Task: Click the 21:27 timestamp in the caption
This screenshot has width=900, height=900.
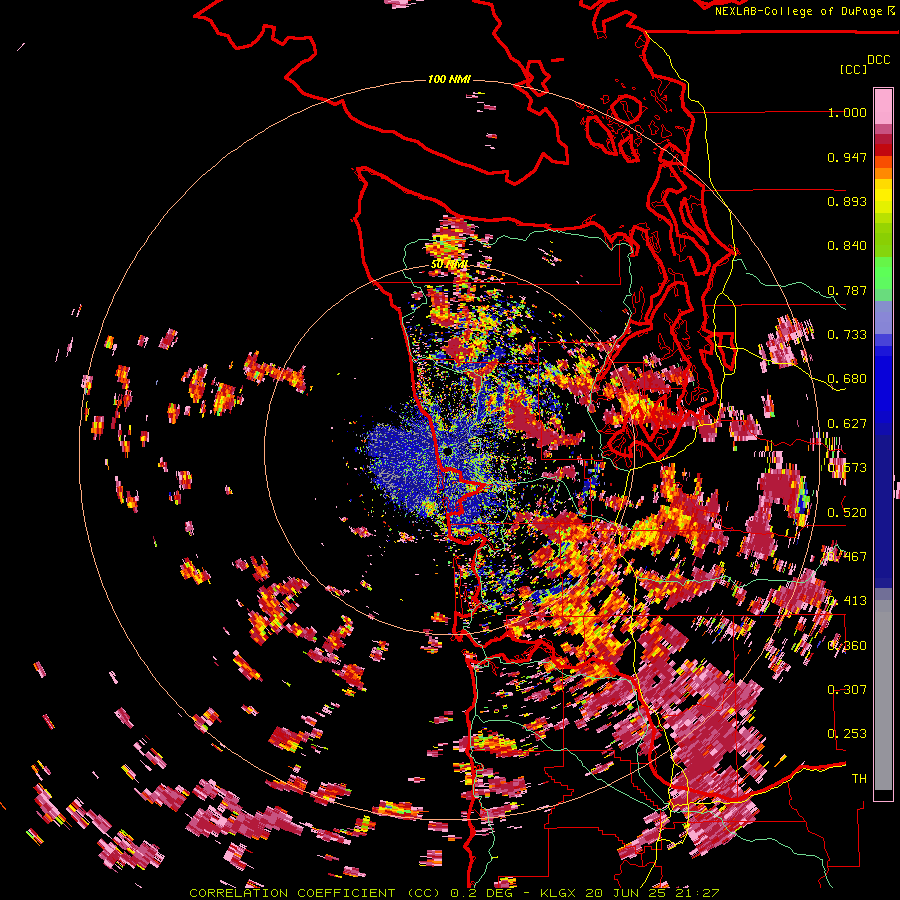Action: click(x=699, y=893)
